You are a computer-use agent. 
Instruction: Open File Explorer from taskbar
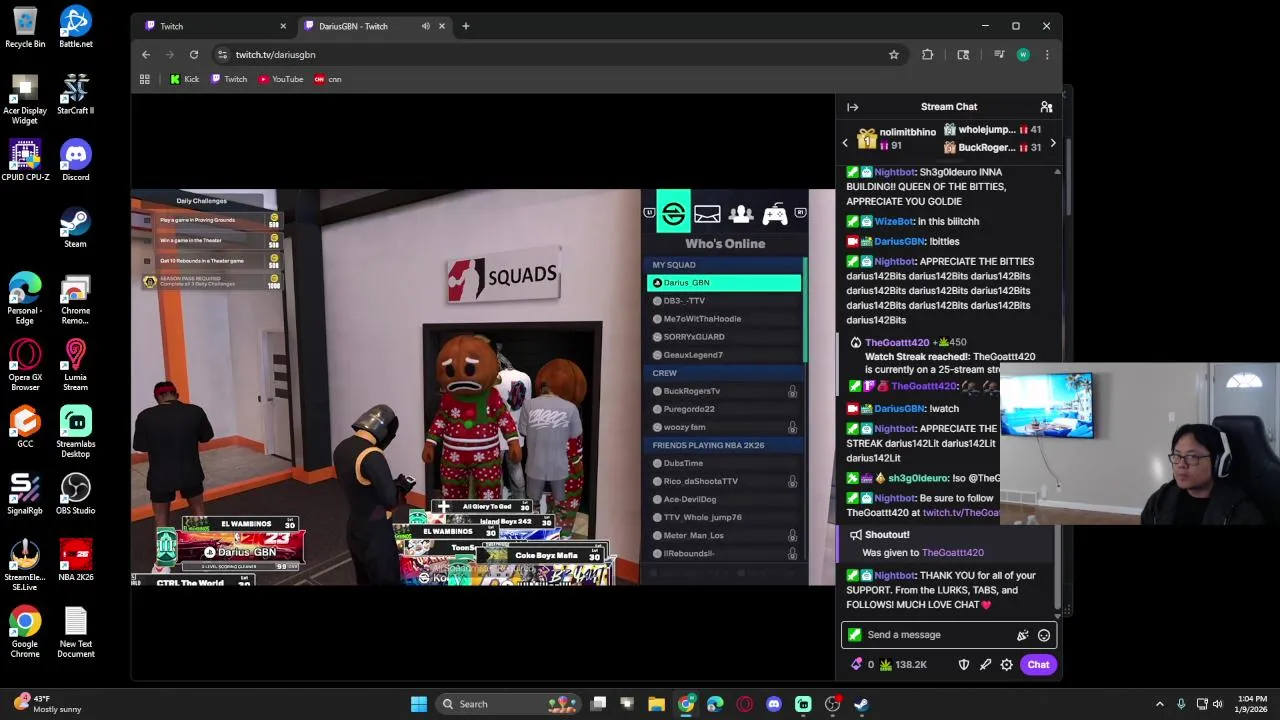coord(657,704)
